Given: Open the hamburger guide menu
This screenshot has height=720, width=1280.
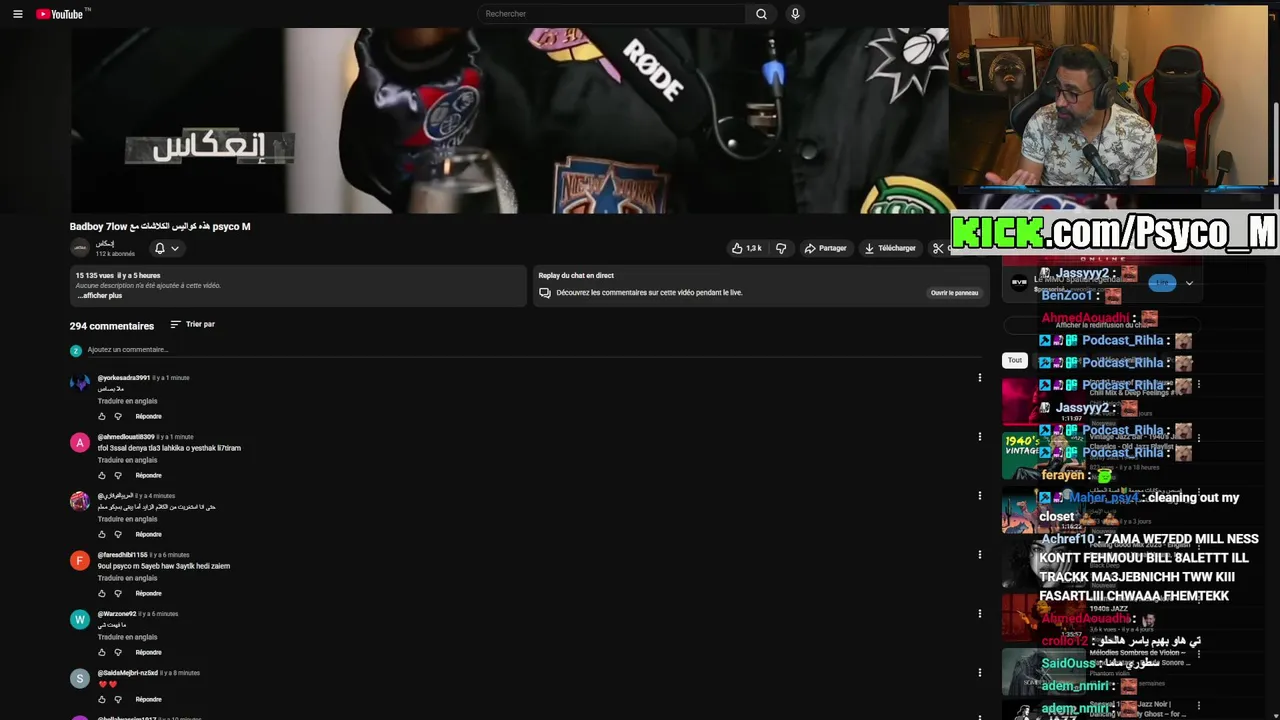Looking at the screenshot, I should tap(17, 14).
